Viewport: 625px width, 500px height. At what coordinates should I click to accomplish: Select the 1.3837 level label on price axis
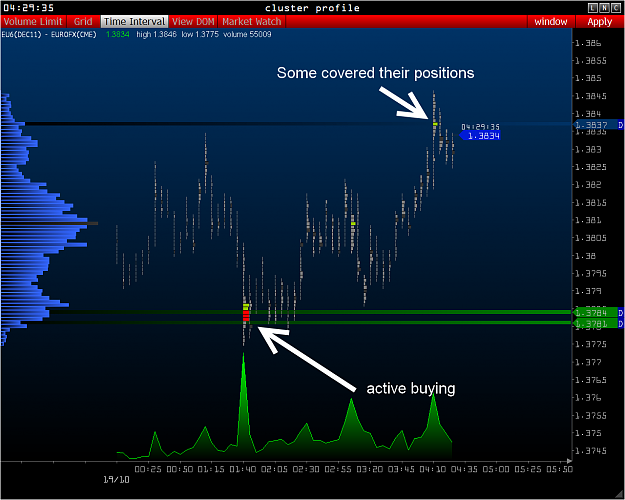595,125
